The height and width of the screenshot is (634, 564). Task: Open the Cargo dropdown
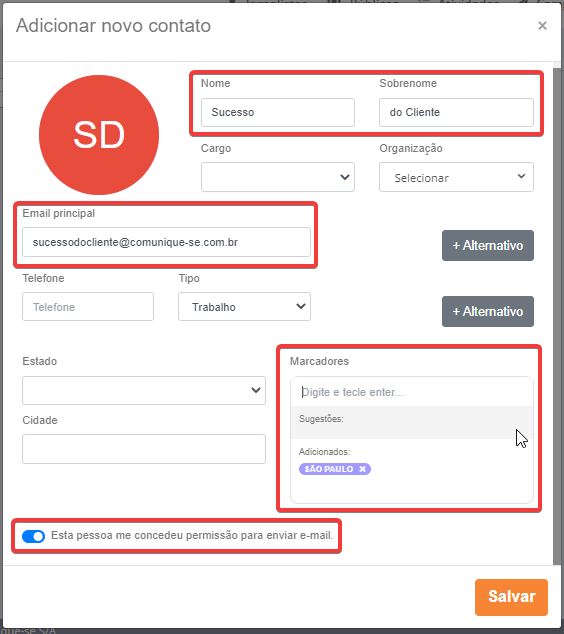click(278, 177)
